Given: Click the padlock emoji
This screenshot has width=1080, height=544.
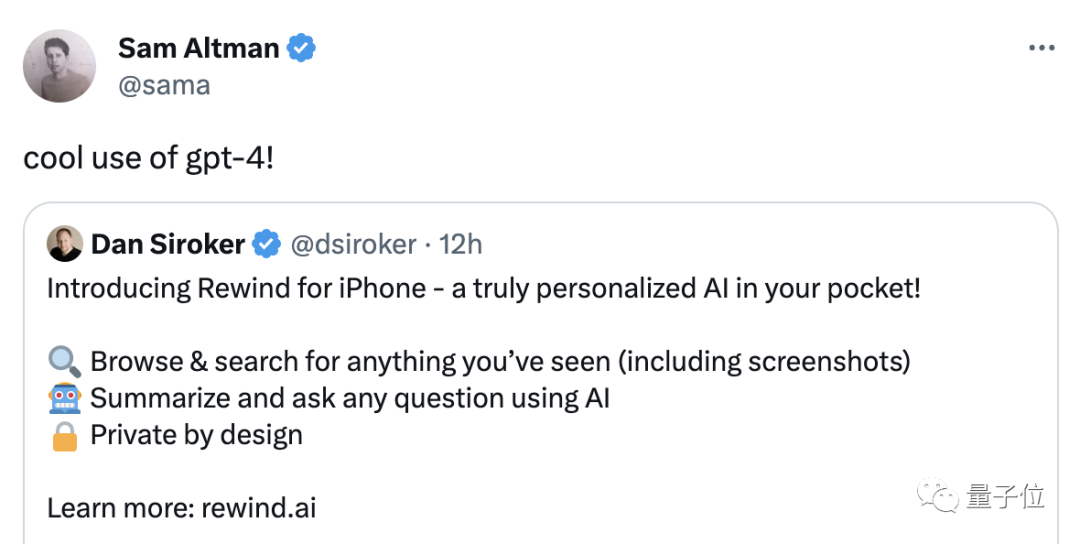Looking at the screenshot, I should pos(63,436).
